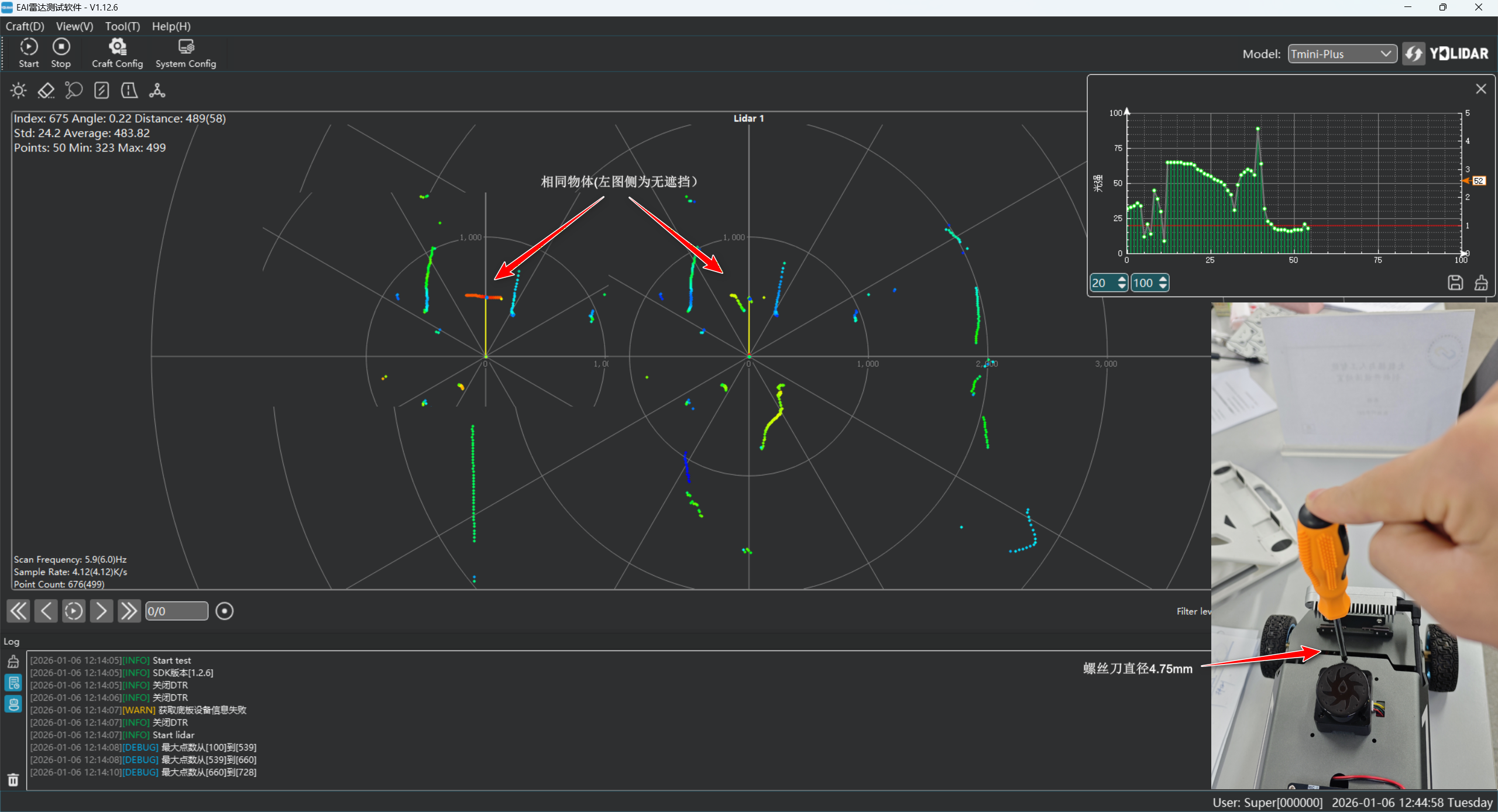Toggle the record circle button beside frame counter
The width and height of the screenshot is (1498, 812).
pos(224,611)
